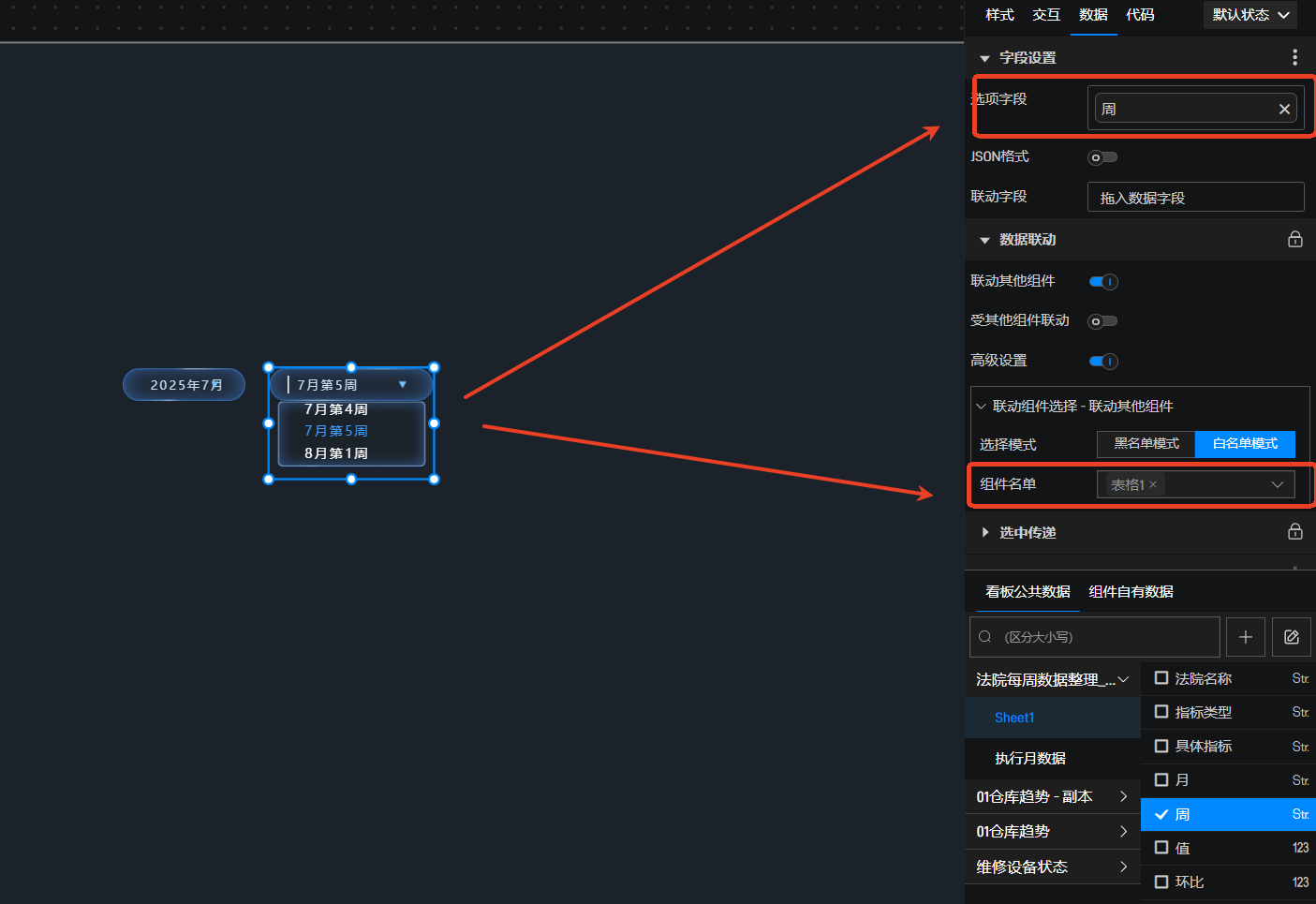
Task: Remove the 表格1 tag from 组件名单
Action: pyautogui.click(x=1153, y=484)
